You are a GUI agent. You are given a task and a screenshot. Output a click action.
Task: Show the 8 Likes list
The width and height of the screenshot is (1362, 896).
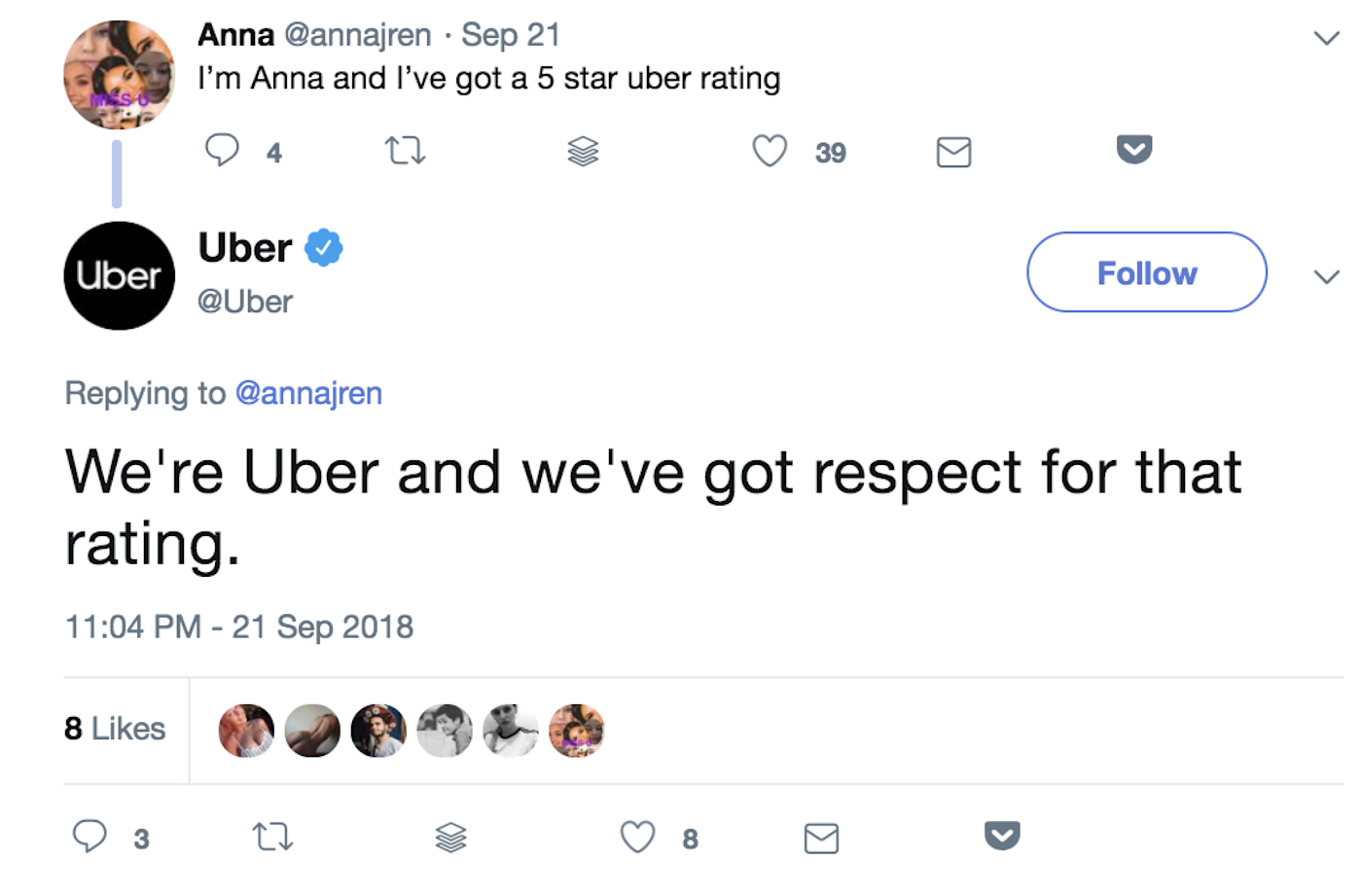tap(115, 729)
